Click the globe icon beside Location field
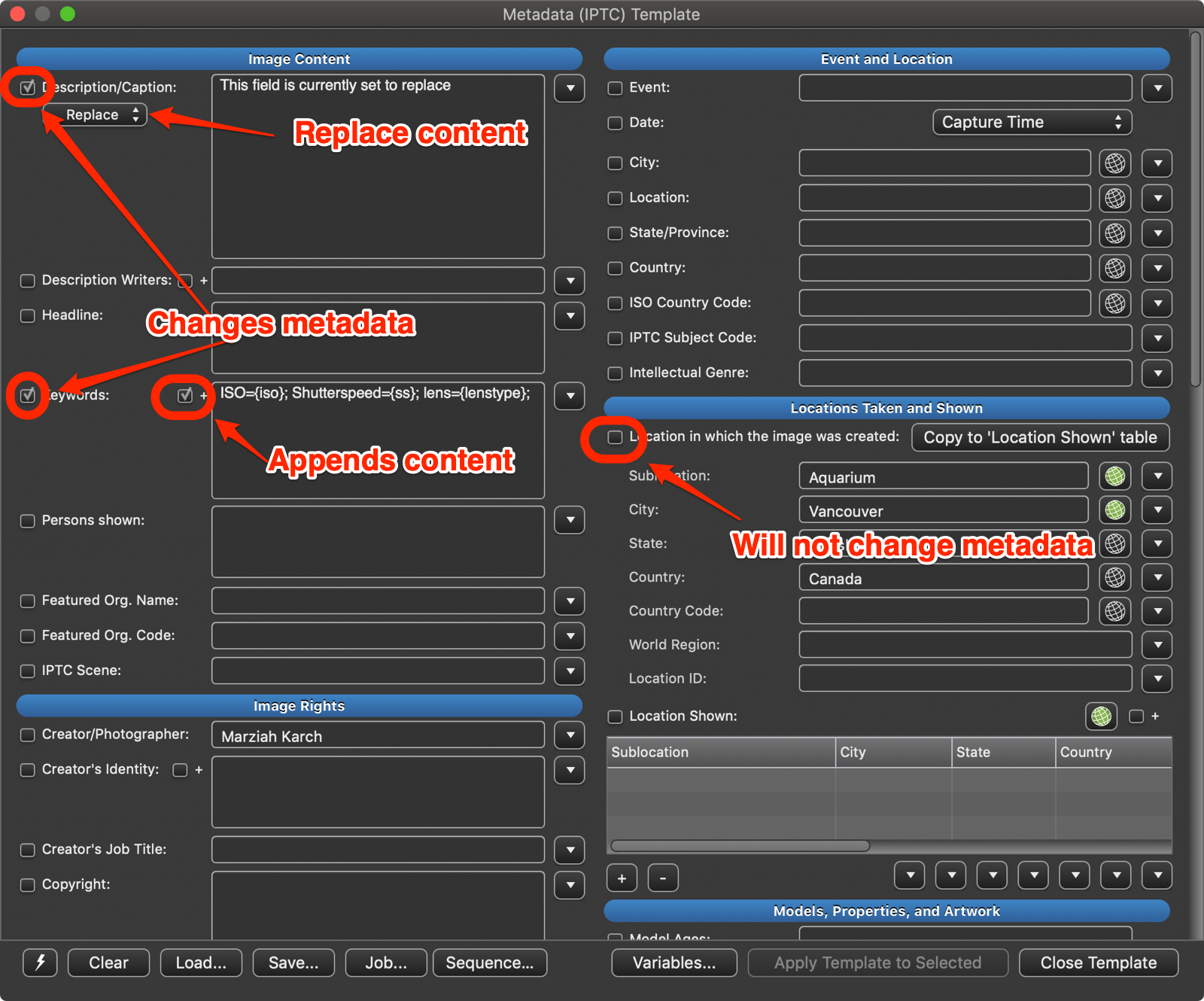 point(1115,198)
